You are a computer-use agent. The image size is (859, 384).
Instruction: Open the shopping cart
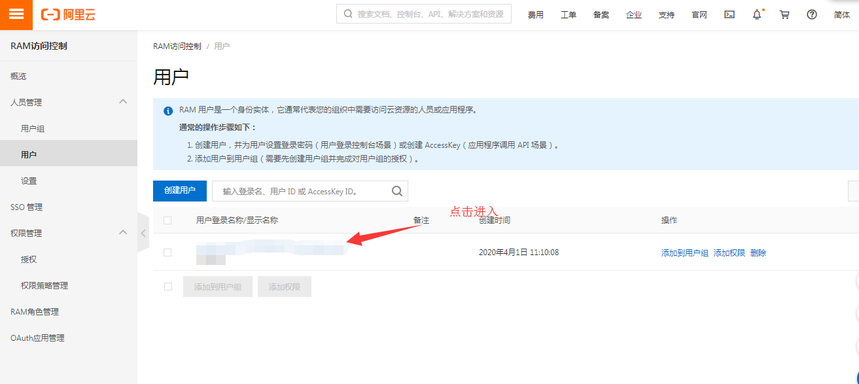[784, 15]
